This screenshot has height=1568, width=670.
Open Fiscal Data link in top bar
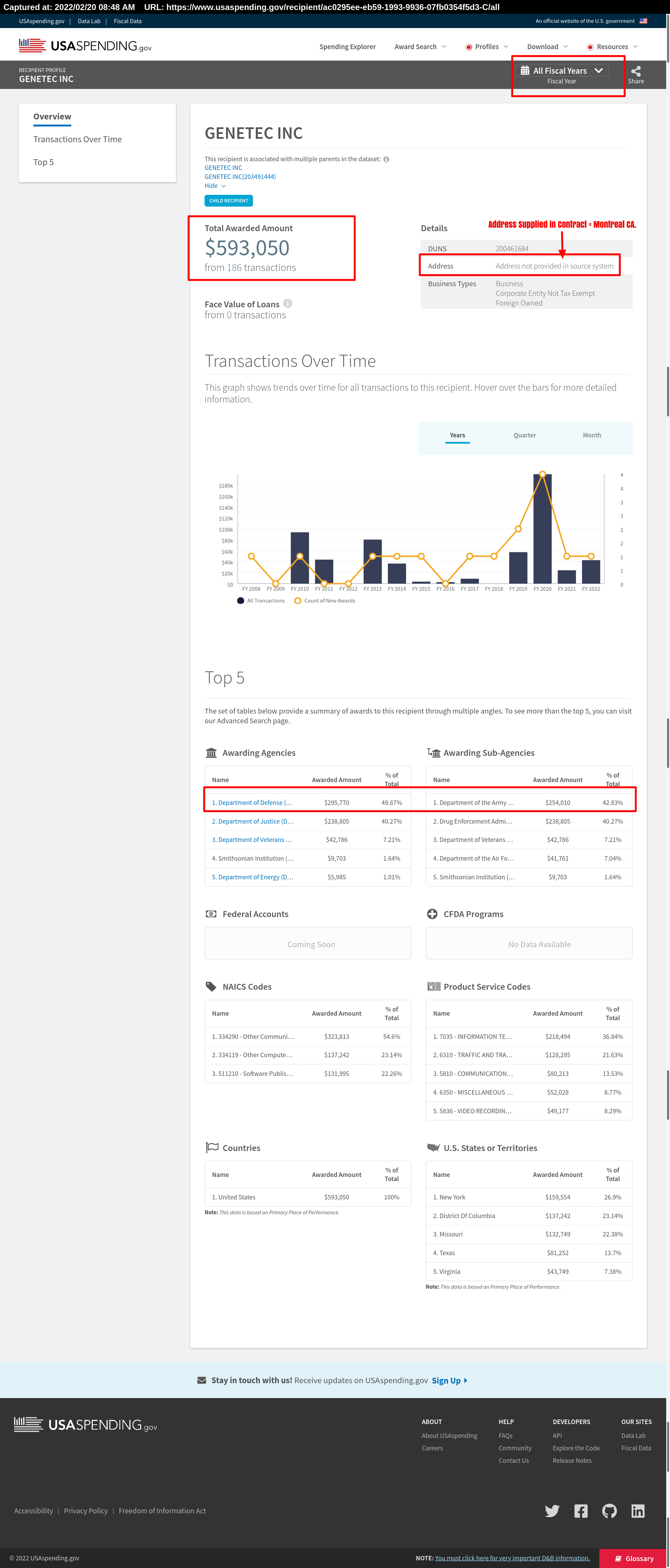click(128, 21)
